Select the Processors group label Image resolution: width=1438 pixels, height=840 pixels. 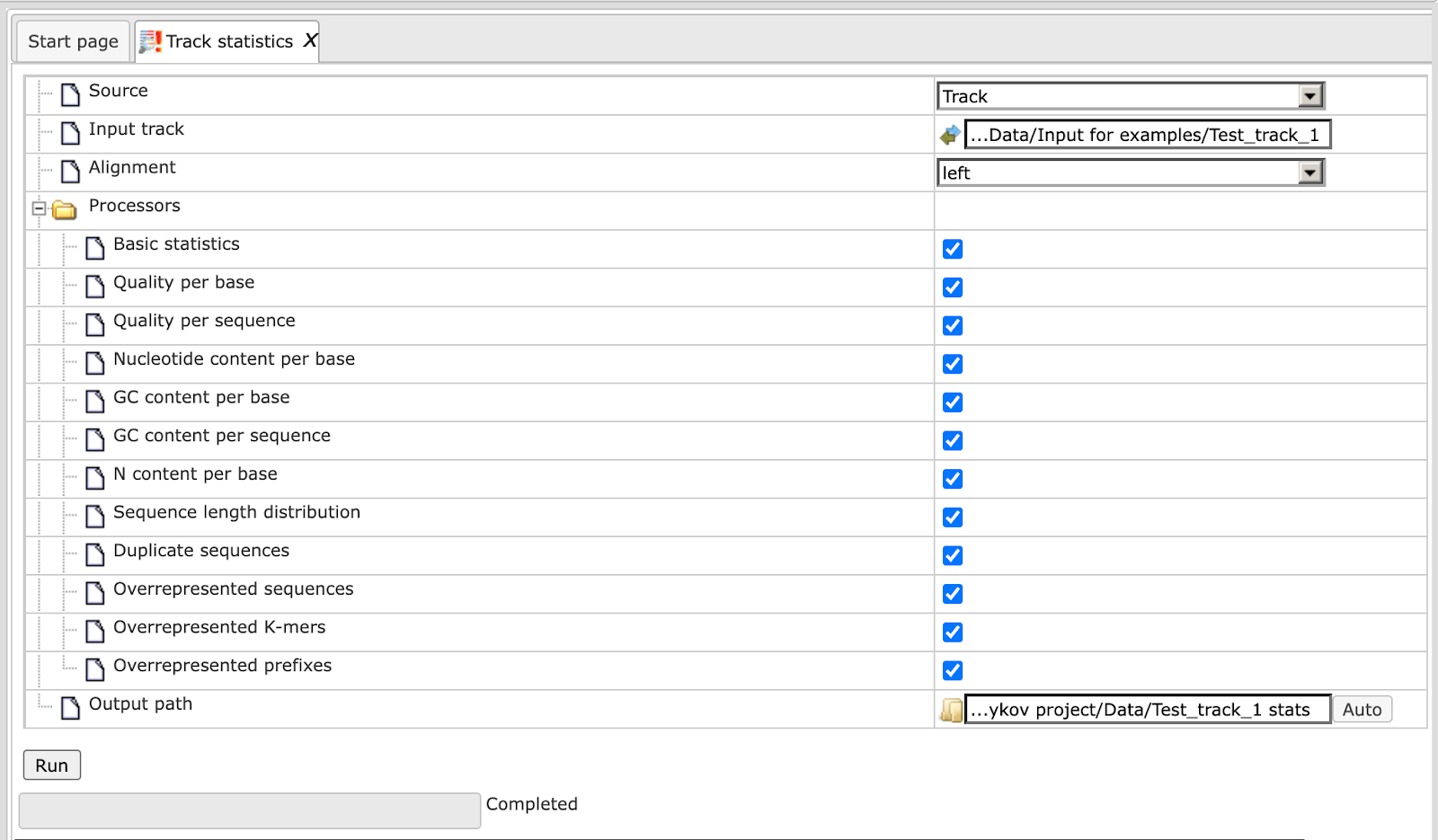(135, 206)
